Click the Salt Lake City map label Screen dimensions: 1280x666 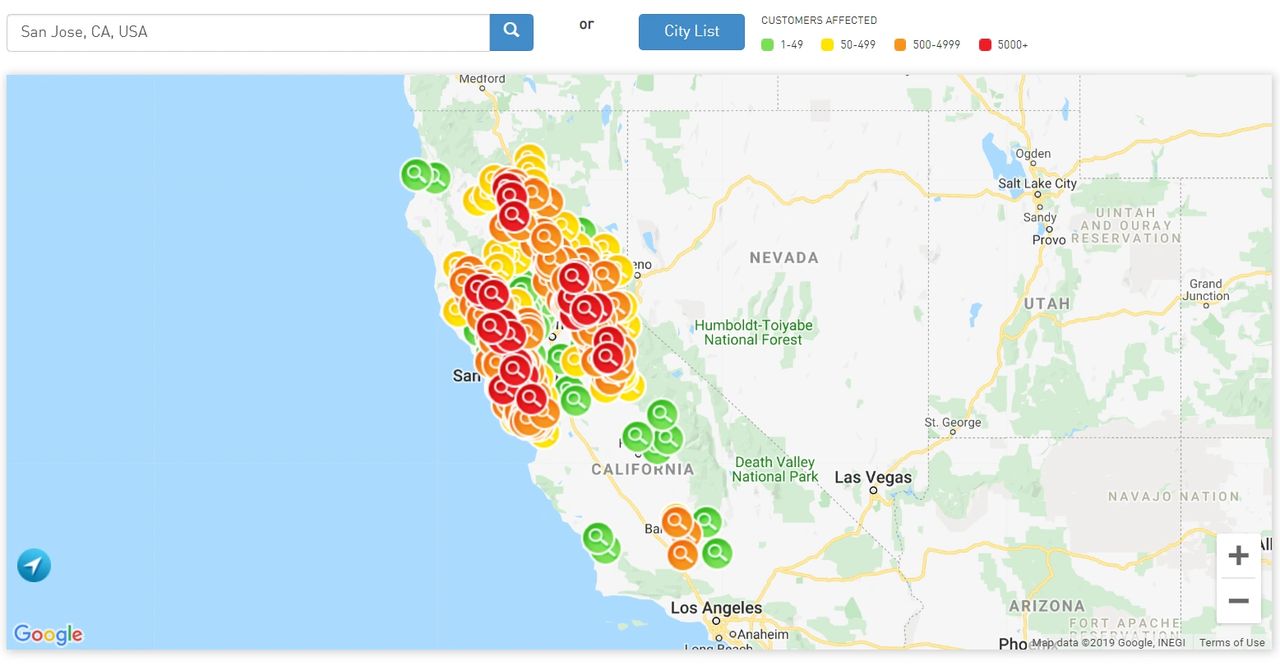1037,184
